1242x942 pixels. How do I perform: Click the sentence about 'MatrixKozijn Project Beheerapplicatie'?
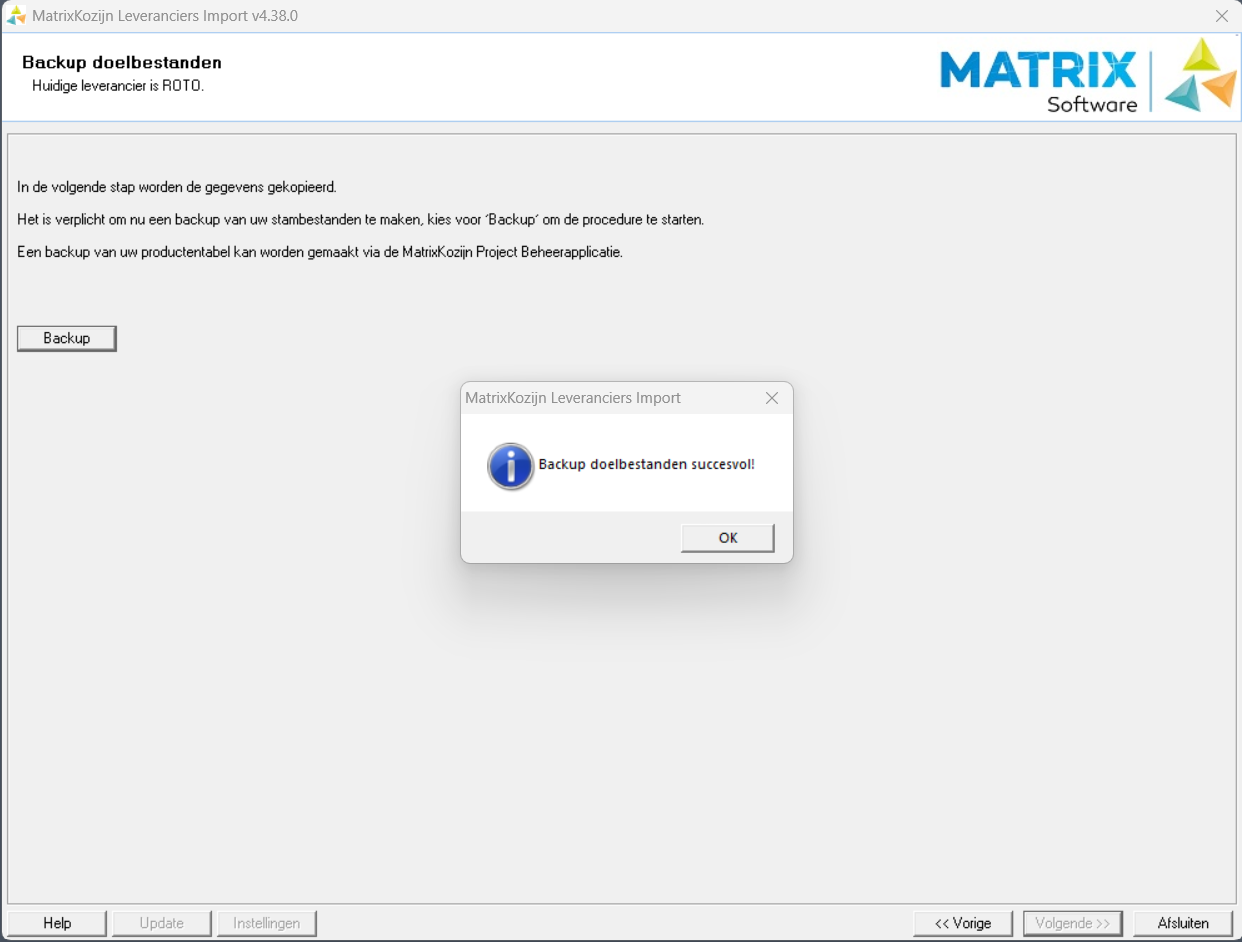(x=320, y=252)
